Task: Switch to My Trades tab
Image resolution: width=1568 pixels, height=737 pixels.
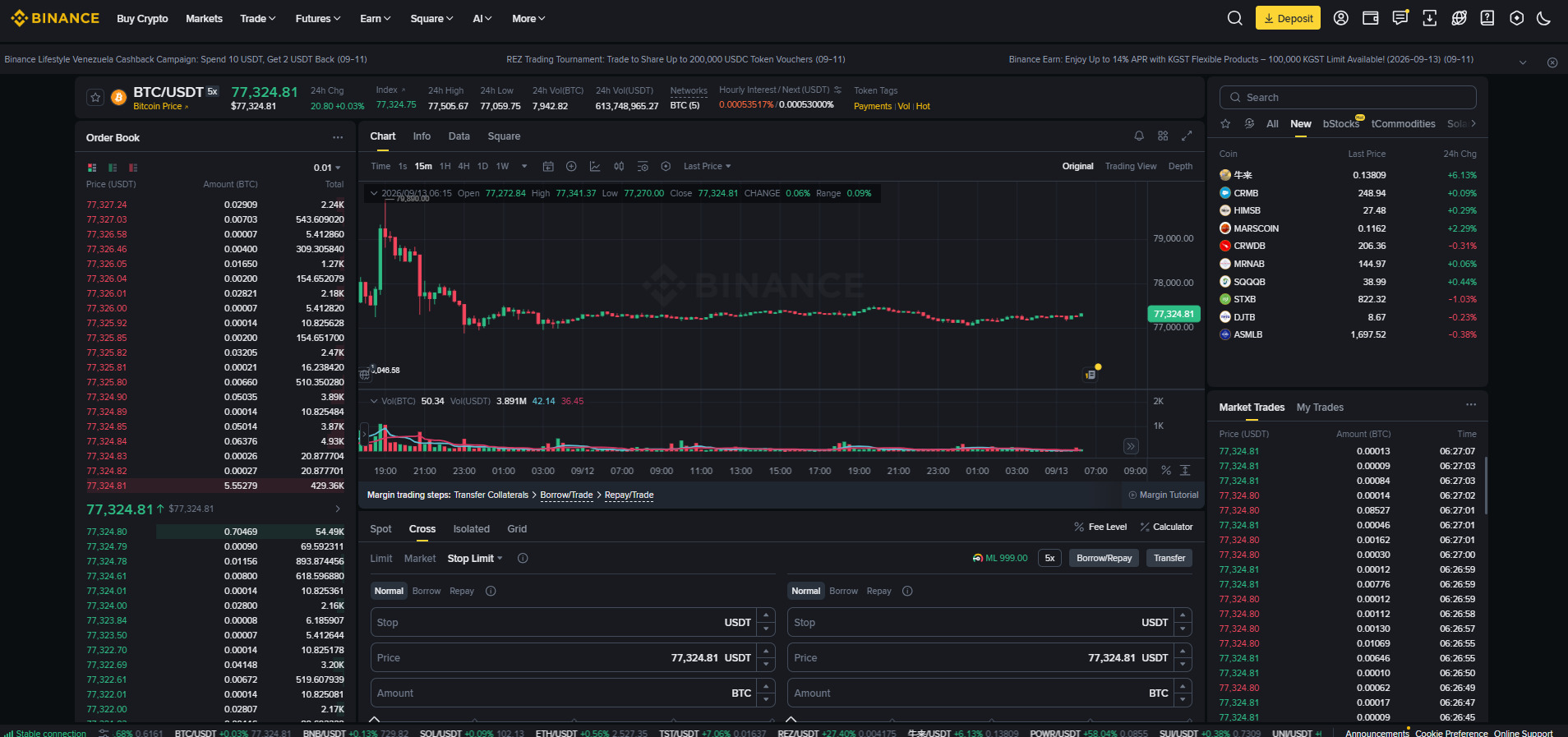Action: (1320, 408)
